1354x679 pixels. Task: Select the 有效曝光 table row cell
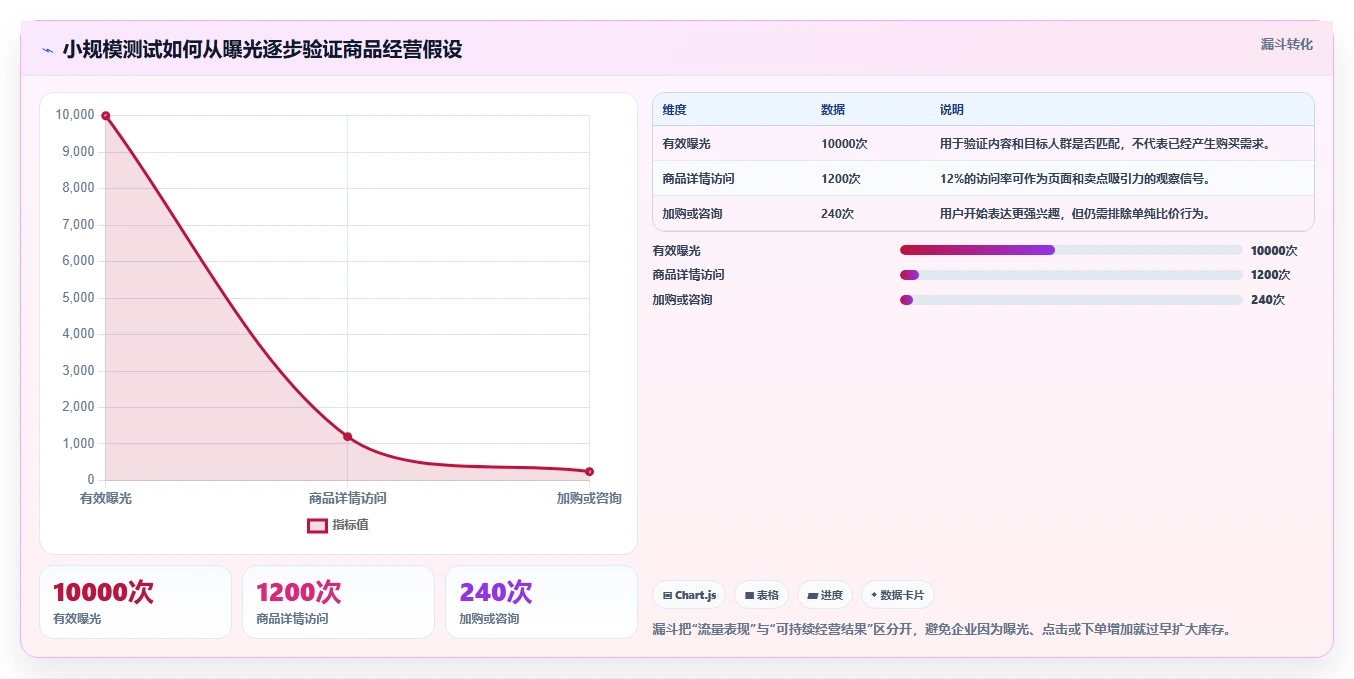(x=686, y=144)
